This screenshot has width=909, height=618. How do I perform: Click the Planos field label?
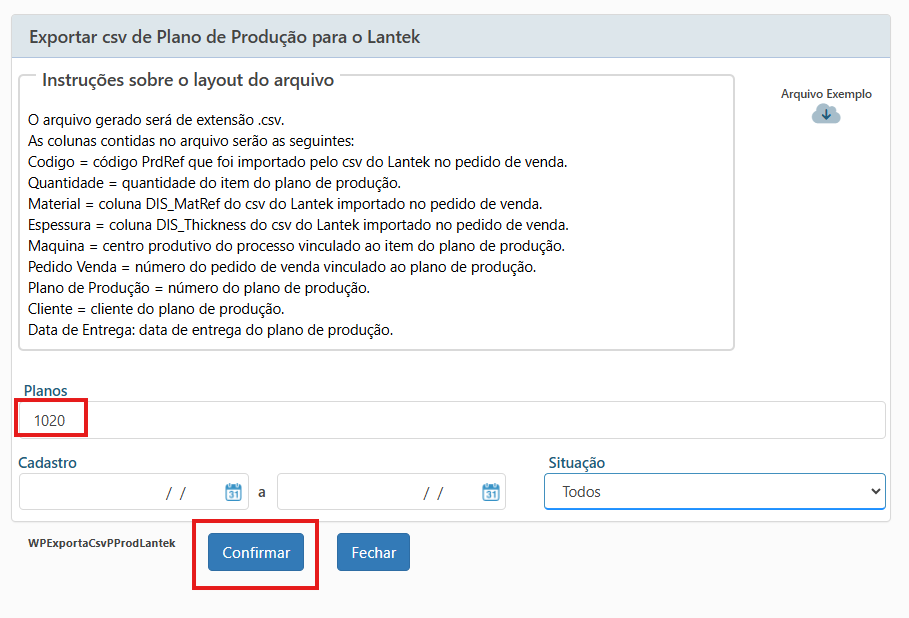coord(46,391)
